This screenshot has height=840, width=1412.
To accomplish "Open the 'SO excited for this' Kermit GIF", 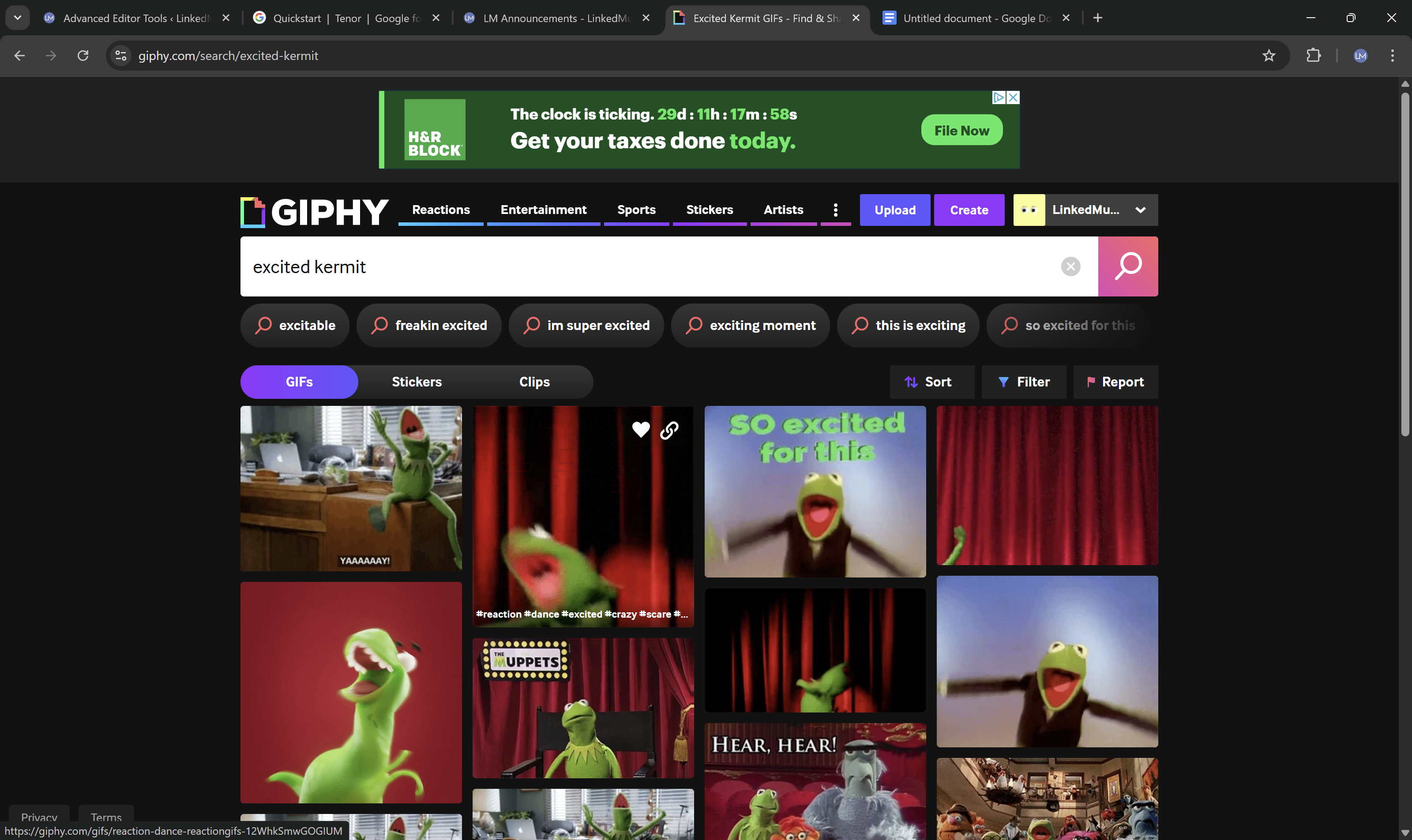I will click(x=815, y=491).
